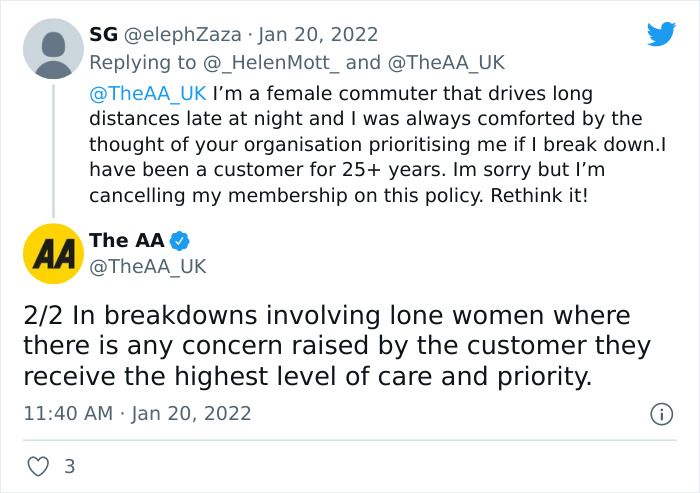Viewport: 700px width, 493px height.
Task: Click @TheAA_UK in the Replying to line
Action: pos(446,62)
